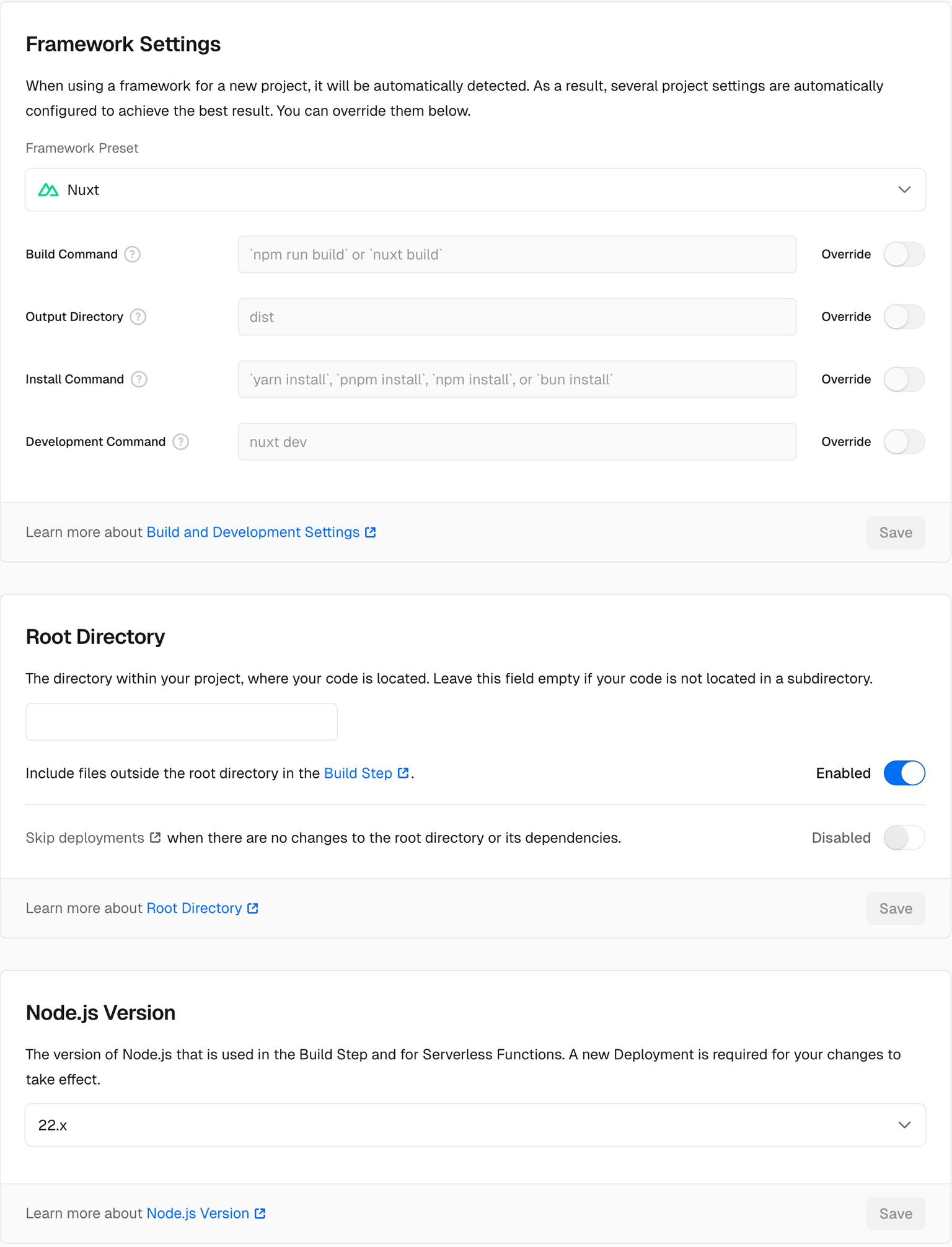
Task: Click external link icon after Node.js Version link
Action: click(260, 1214)
